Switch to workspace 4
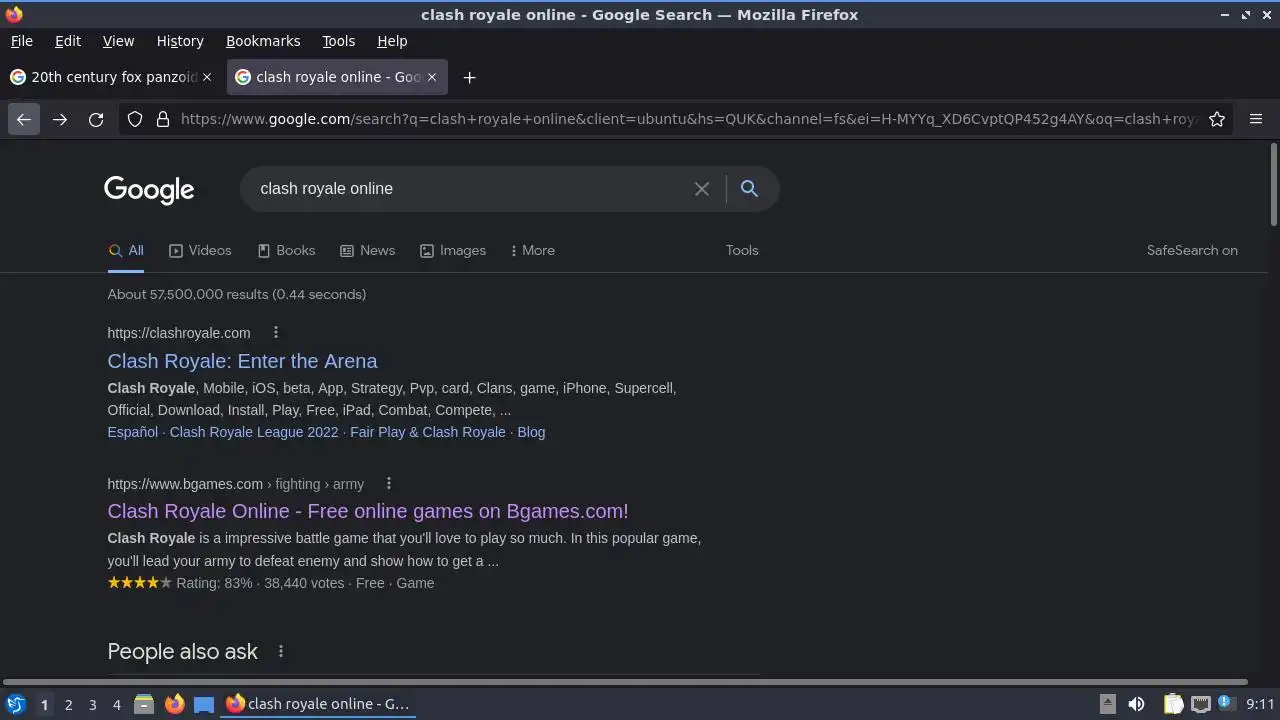1280x720 pixels. (116, 704)
